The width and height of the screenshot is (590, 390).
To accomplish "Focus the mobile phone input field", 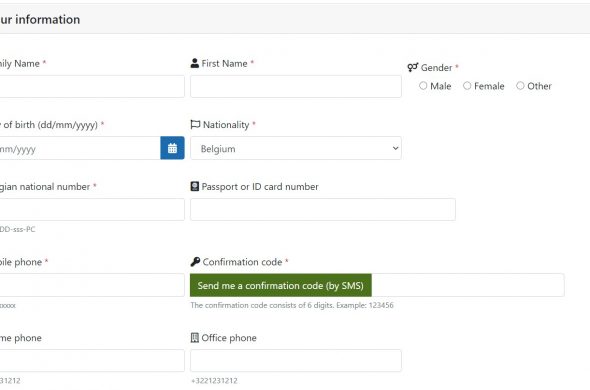I will [x=92, y=285].
